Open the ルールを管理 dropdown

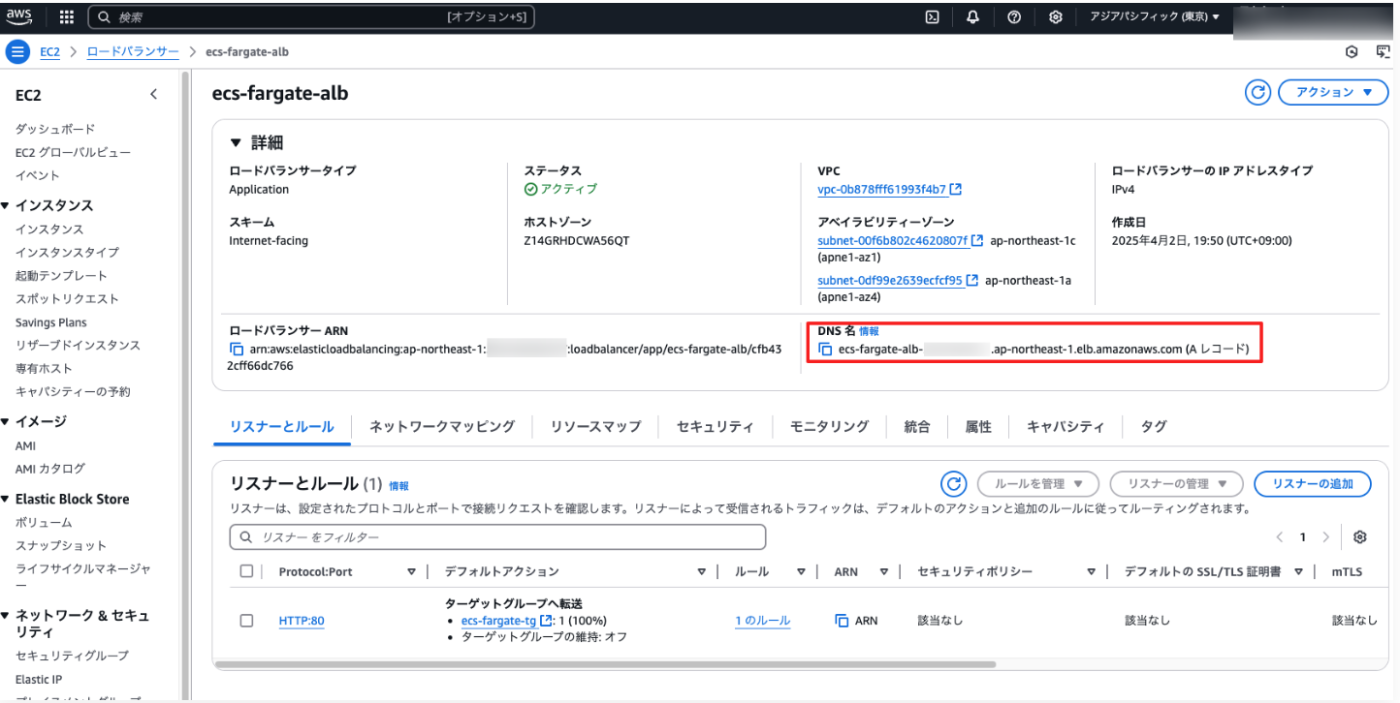tap(1038, 484)
